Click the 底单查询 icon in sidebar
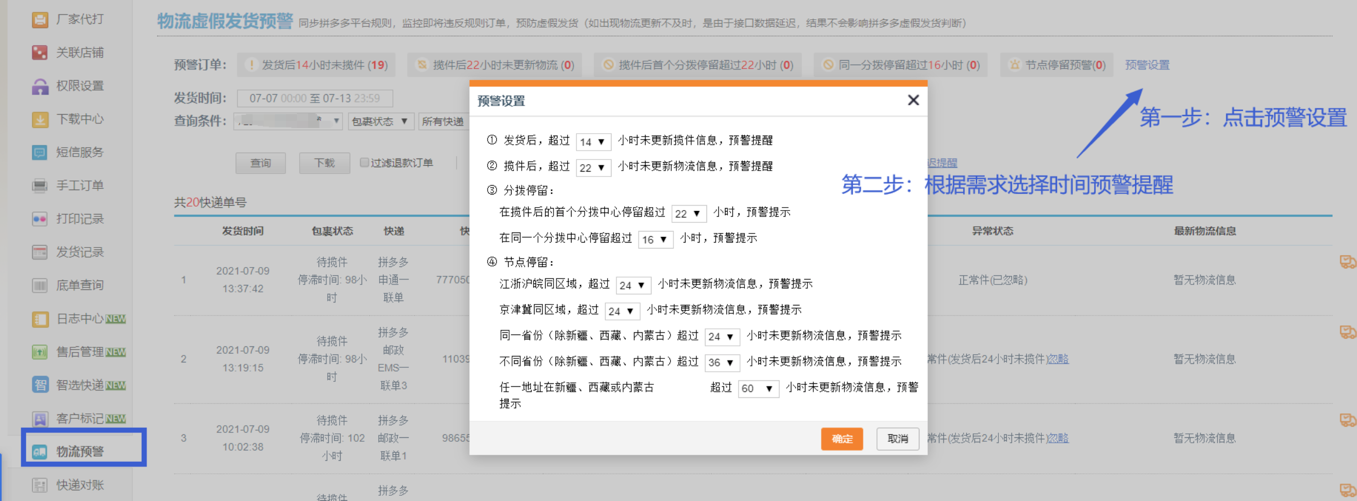Image resolution: width=1357 pixels, height=501 pixels. click(x=40, y=285)
